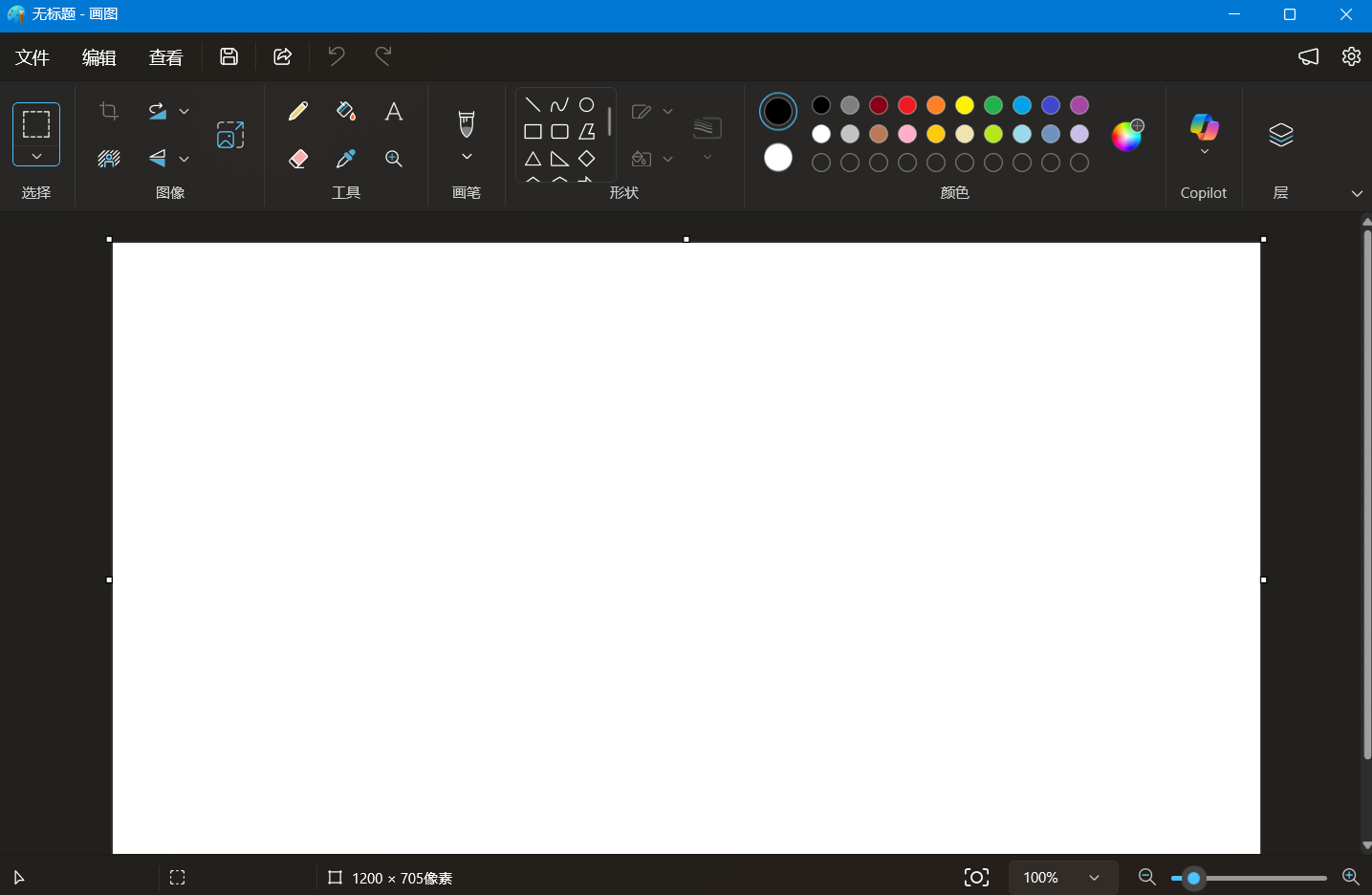1372x895 pixels.
Task: Open the Edit colors wheel
Action: 1127,135
